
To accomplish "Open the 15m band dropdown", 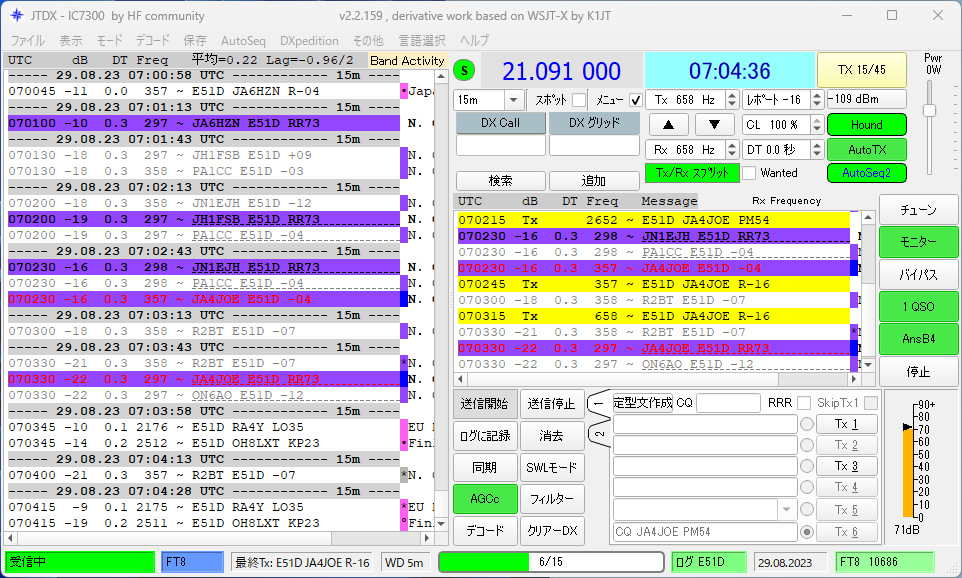I will (514, 100).
